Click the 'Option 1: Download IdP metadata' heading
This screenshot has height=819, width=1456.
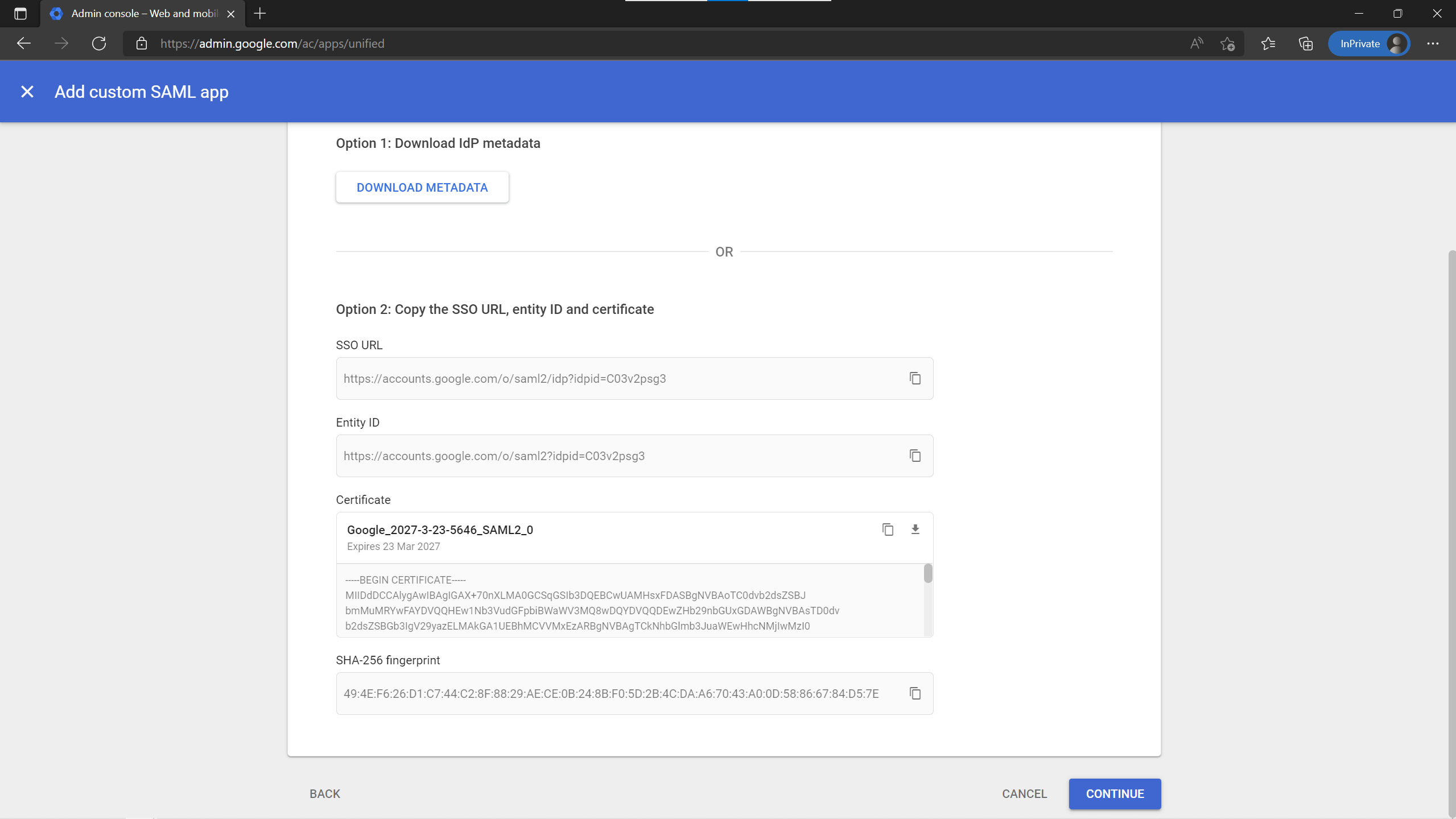[438, 143]
